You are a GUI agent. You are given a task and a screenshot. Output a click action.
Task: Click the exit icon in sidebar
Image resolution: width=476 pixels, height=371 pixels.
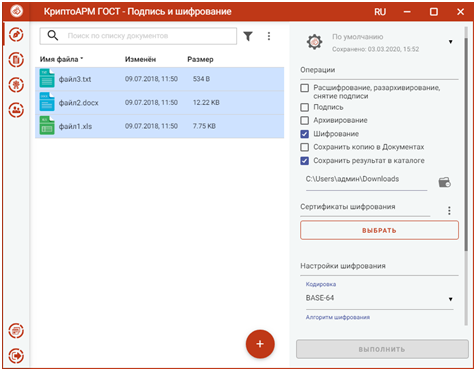[16, 355]
